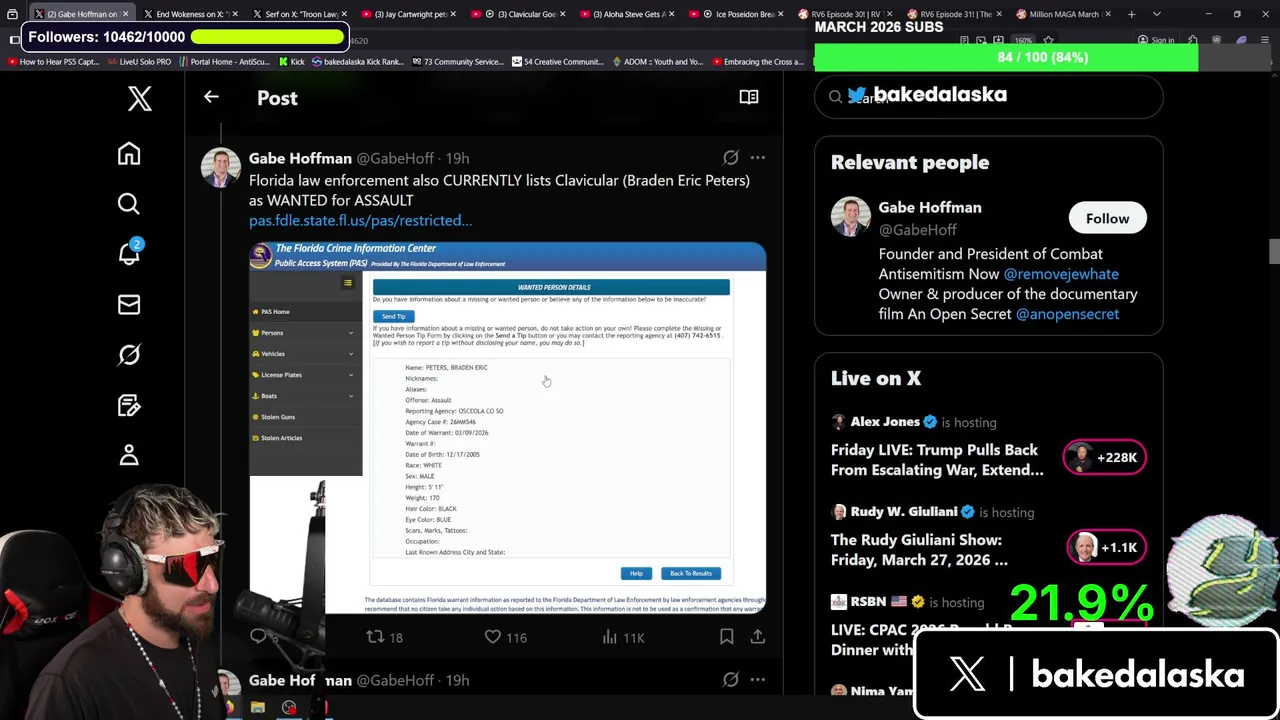Open 73 Community Service bookmark

coord(457,62)
